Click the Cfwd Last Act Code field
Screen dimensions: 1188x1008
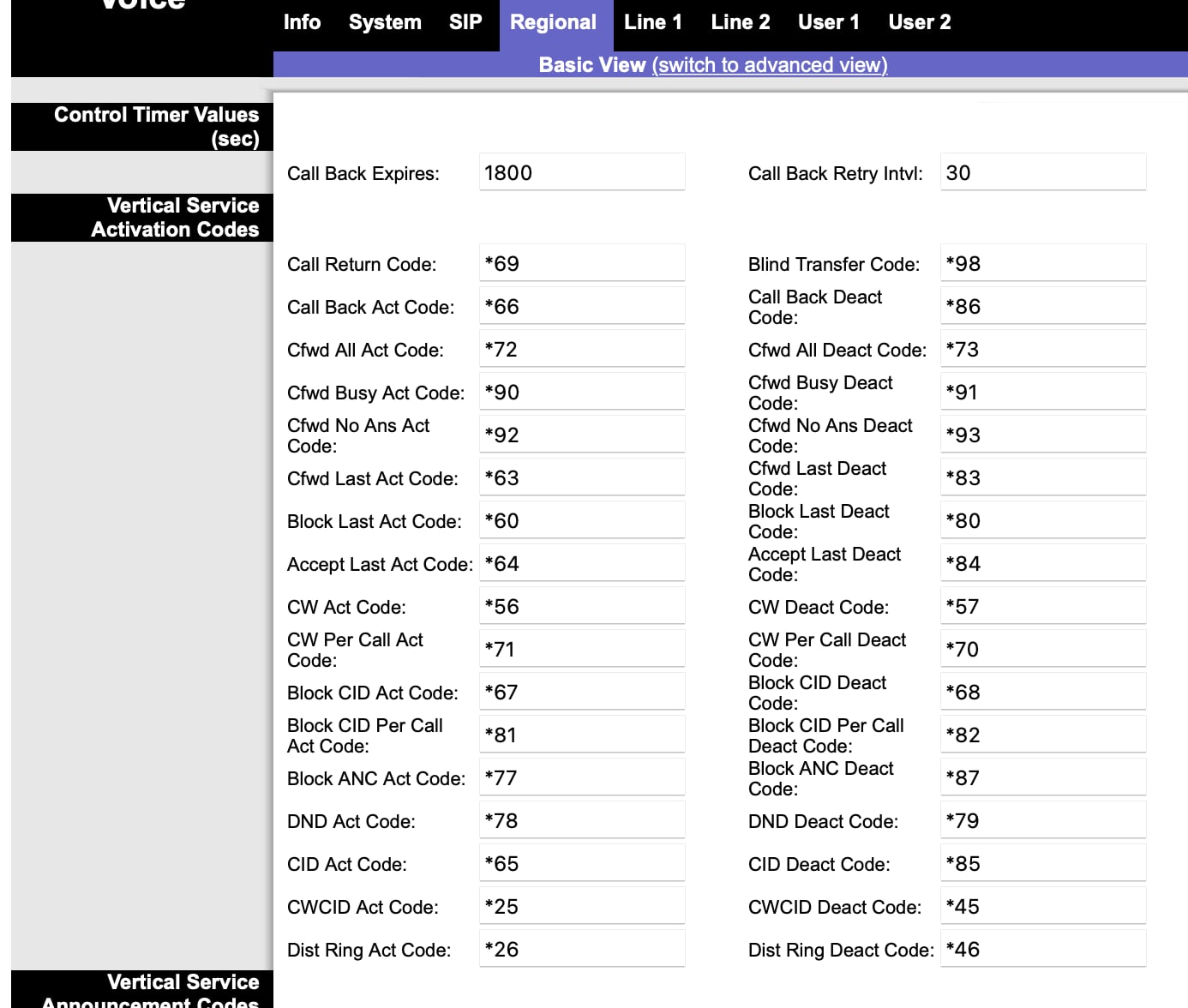(582, 477)
